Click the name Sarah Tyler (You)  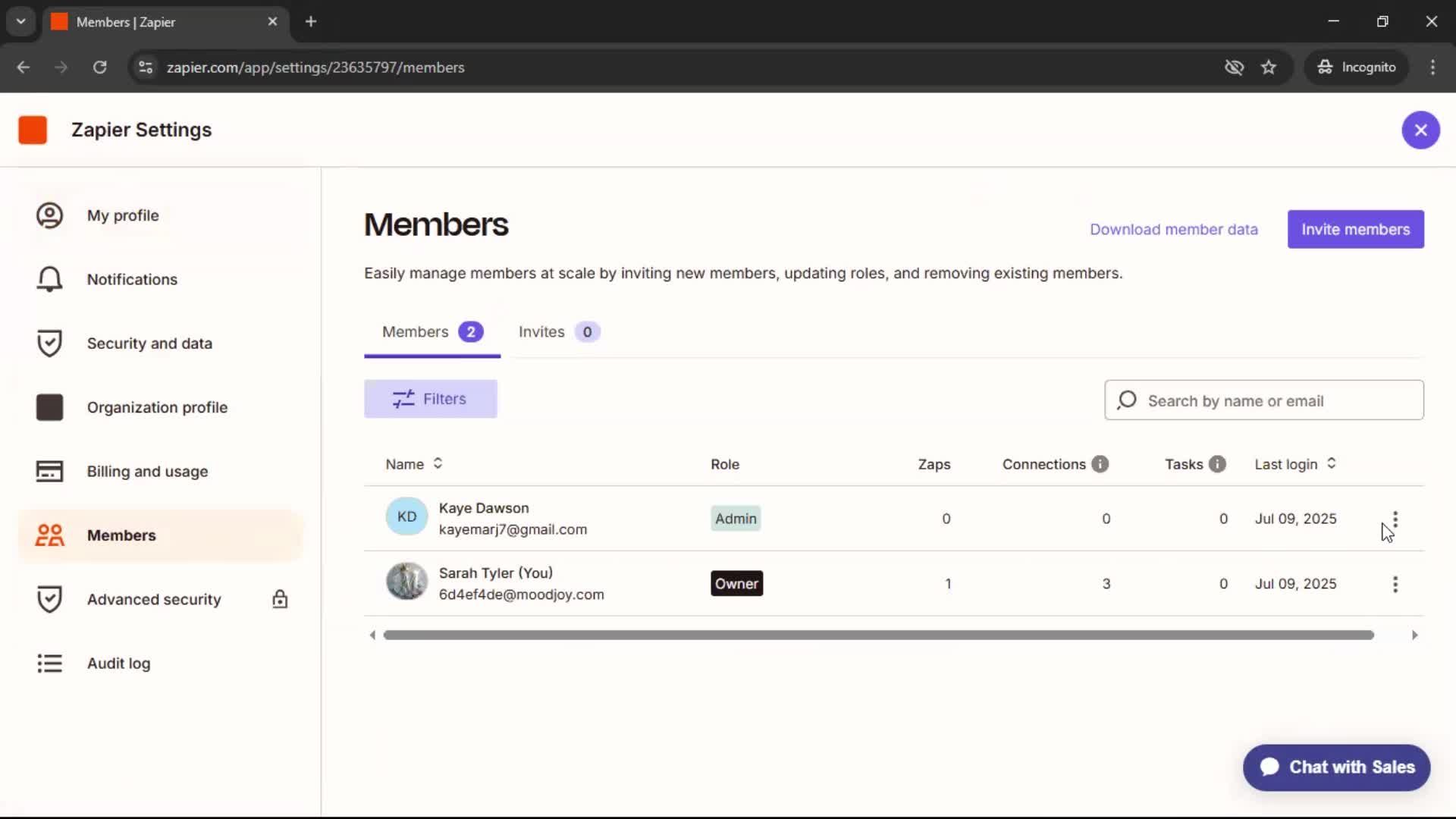pyautogui.click(x=496, y=573)
